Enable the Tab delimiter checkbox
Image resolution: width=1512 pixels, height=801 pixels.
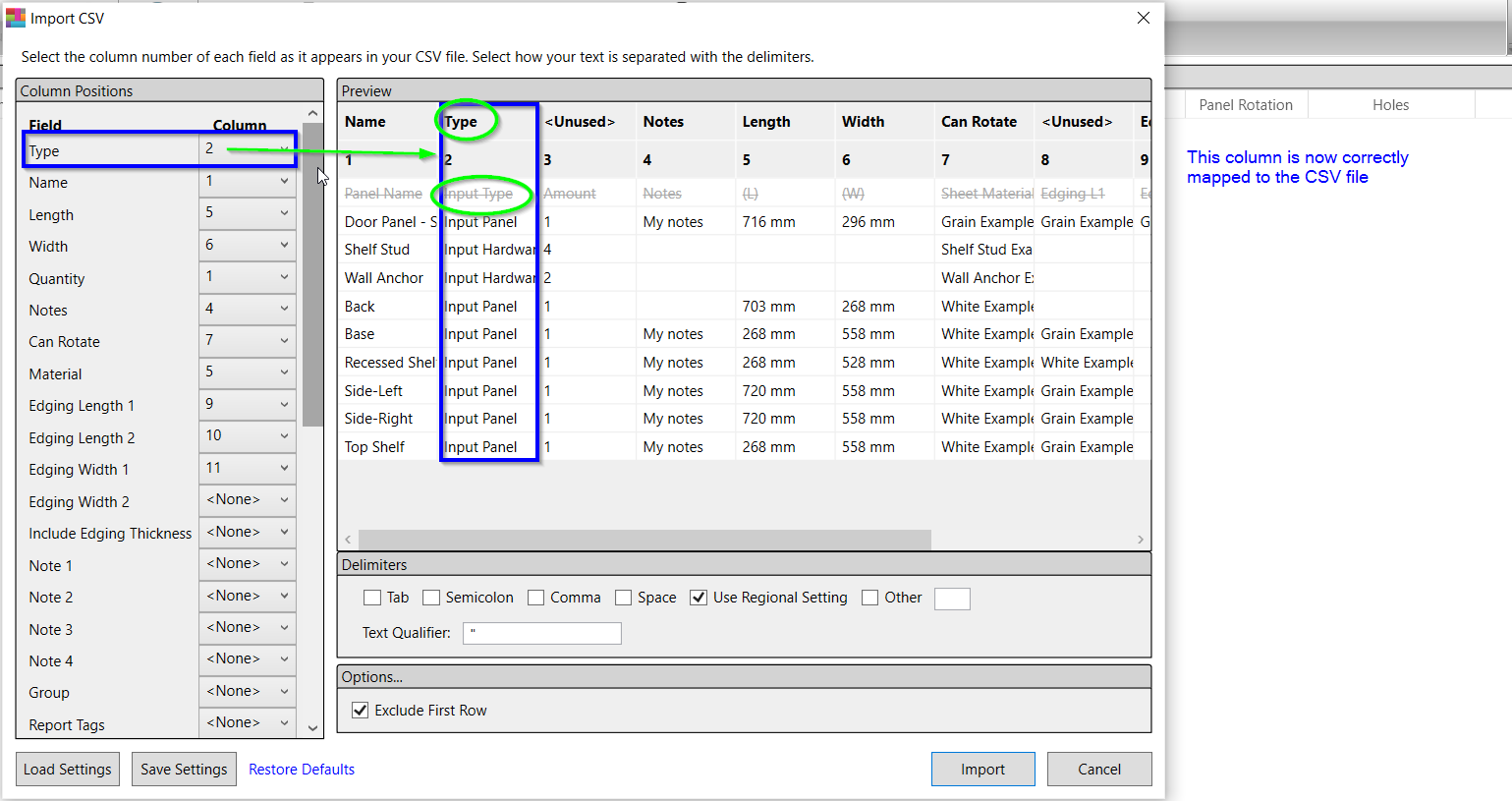pos(372,598)
